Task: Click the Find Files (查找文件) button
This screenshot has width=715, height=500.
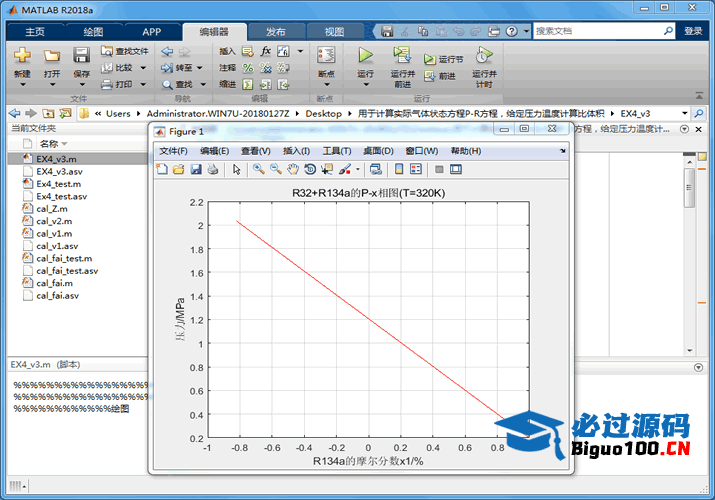Action: pyautogui.click(x=125, y=51)
